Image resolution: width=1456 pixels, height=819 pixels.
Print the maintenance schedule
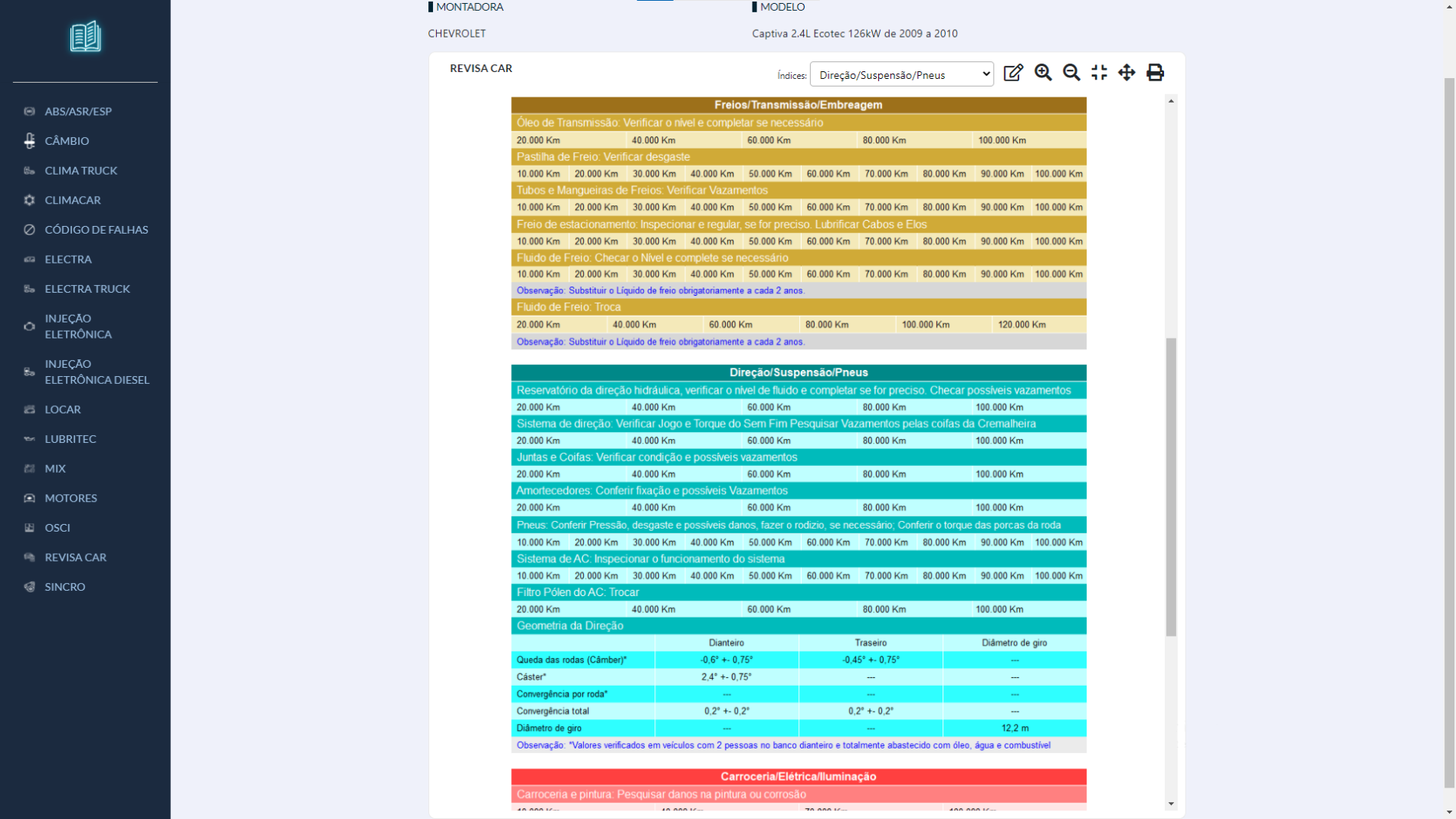pyautogui.click(x=1155, y=73)
